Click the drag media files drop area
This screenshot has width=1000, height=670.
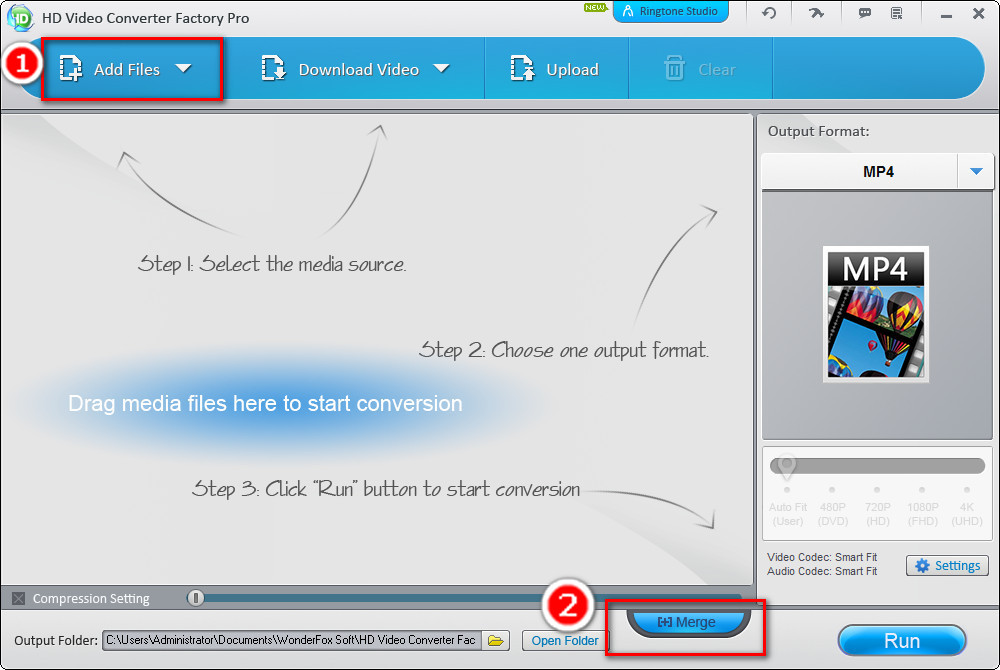[x=265, y=404]
